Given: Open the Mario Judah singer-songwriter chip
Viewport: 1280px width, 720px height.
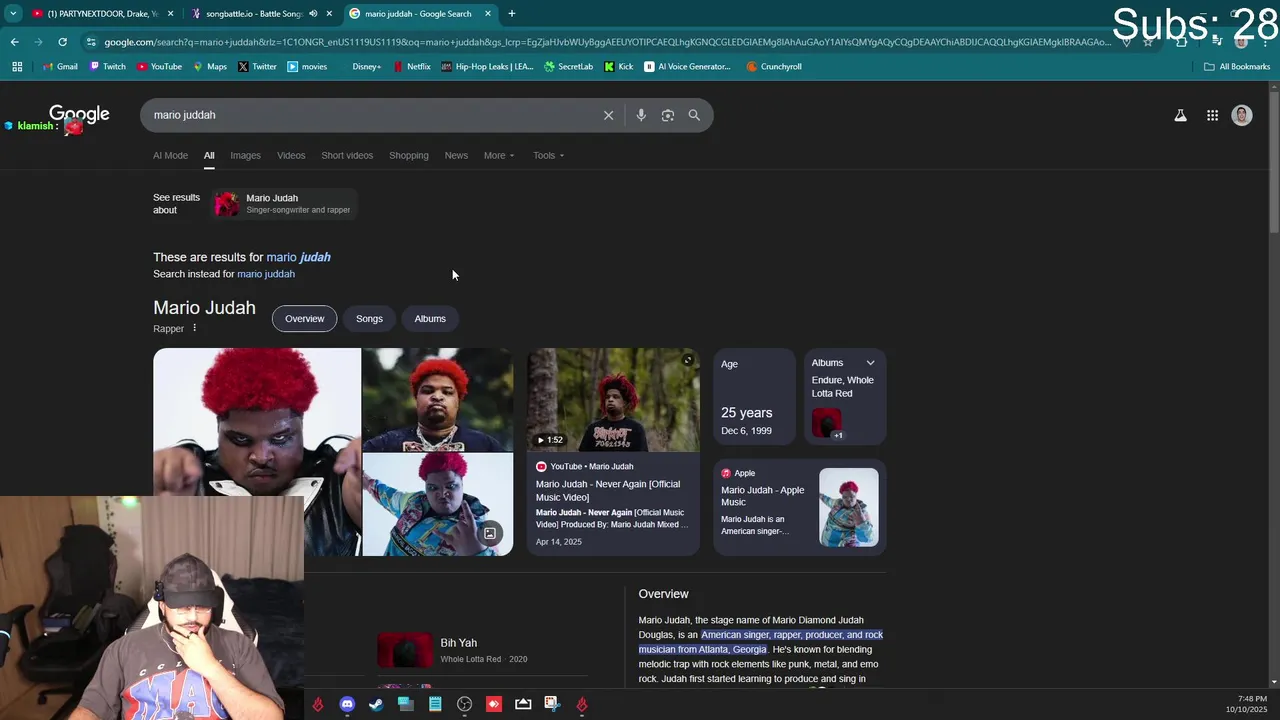Looking at the screenshot, I should point(283,204).
